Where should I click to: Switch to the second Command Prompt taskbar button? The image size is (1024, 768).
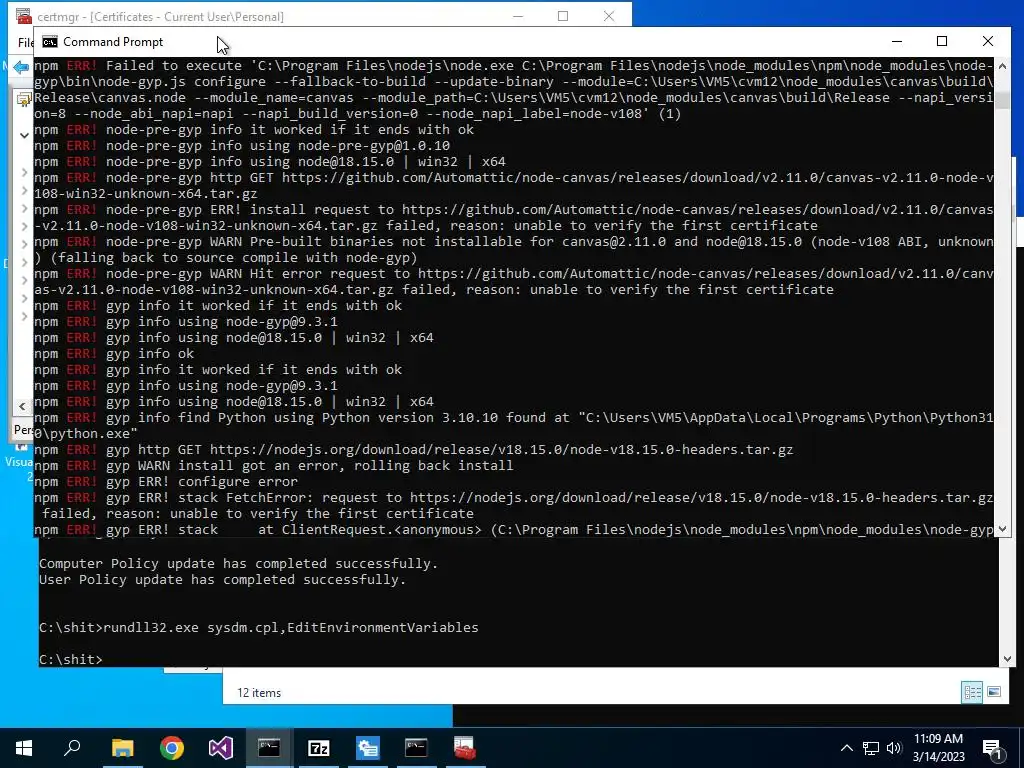pyautogui.click(x=416, y=748)
